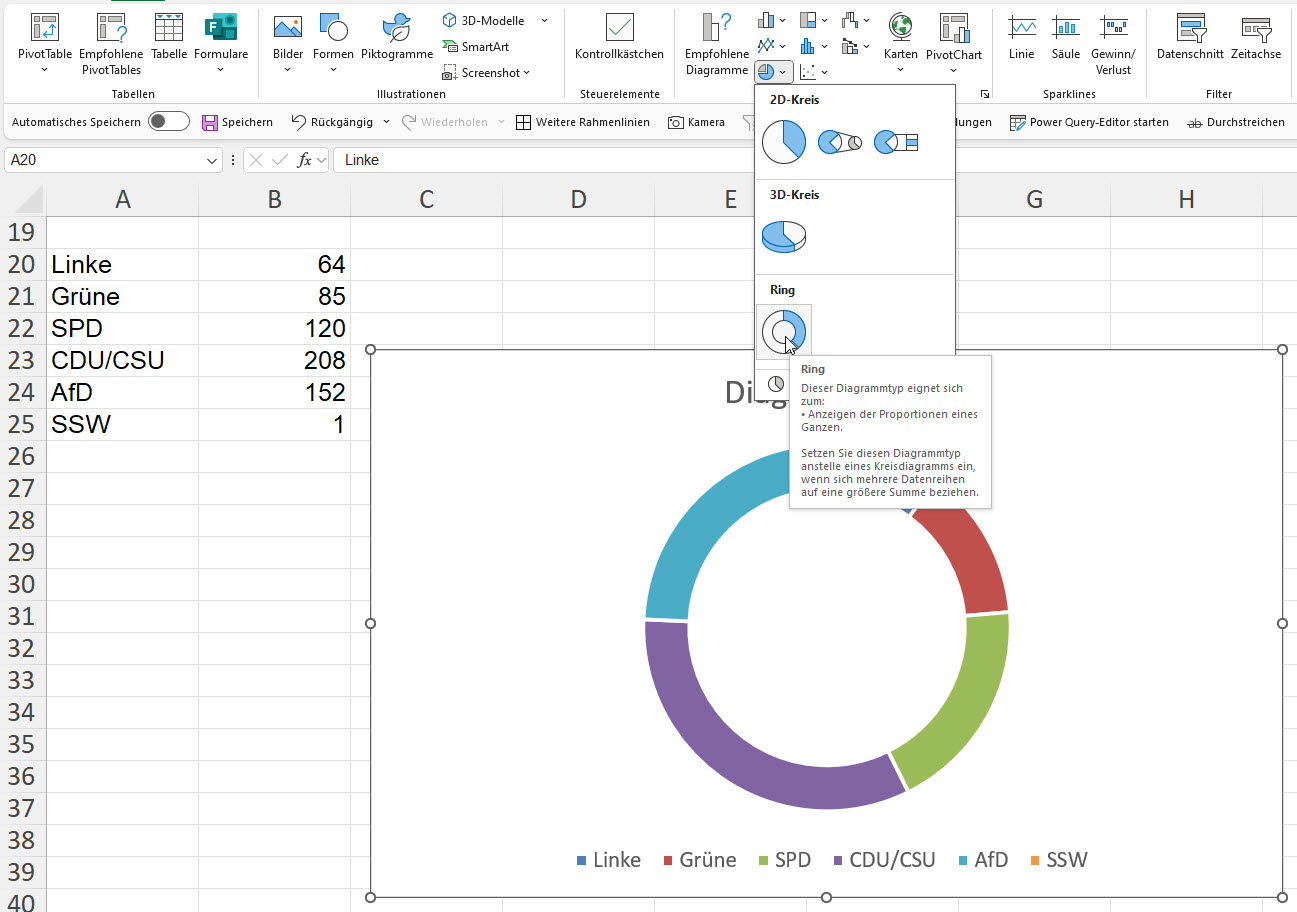
Task: Click the Empfohlene Diagramme icon
Action: coord(717,30)
